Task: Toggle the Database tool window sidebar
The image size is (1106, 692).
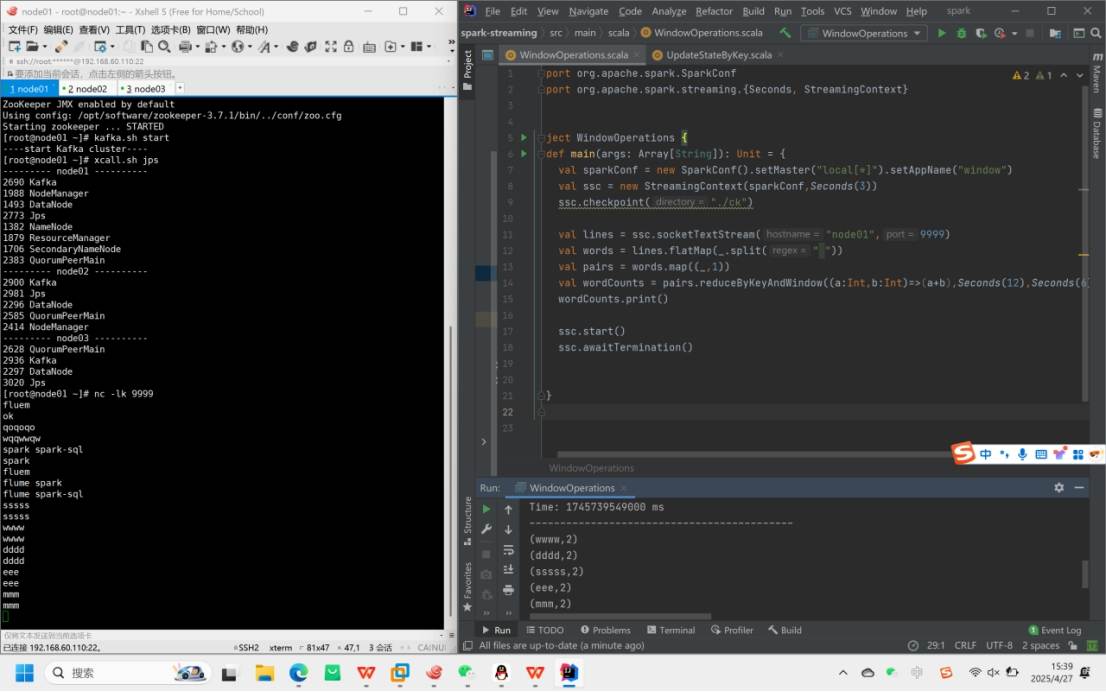Action: tap(1097, 133)
